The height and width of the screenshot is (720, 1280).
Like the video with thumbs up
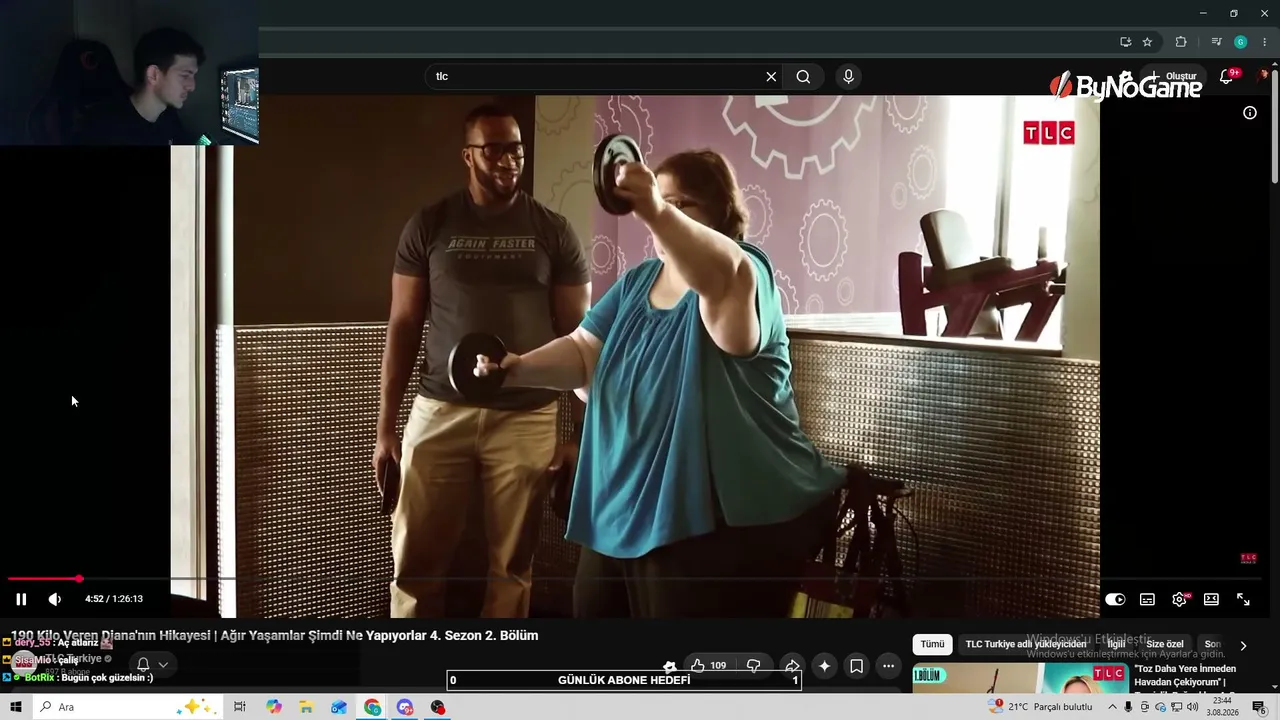[x=708, y=666]
